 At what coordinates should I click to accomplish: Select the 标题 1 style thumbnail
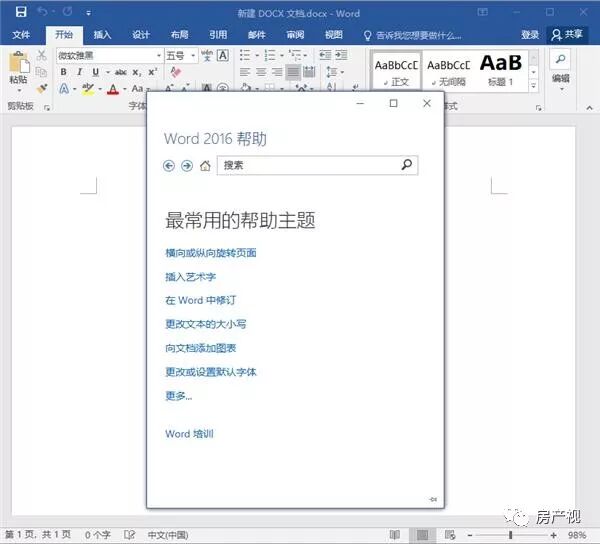point(501,70)
